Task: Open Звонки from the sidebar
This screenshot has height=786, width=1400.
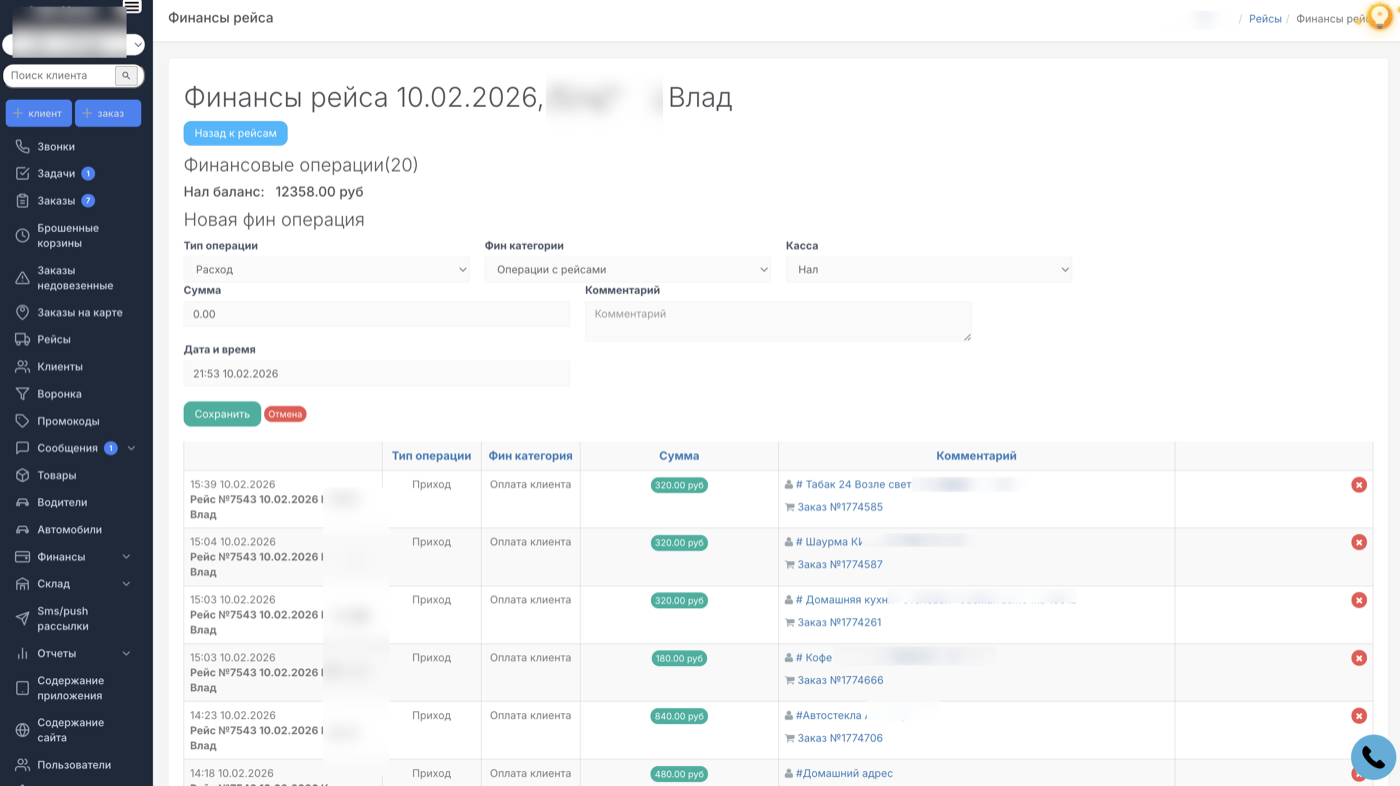Action: click(x=56, y=147)
